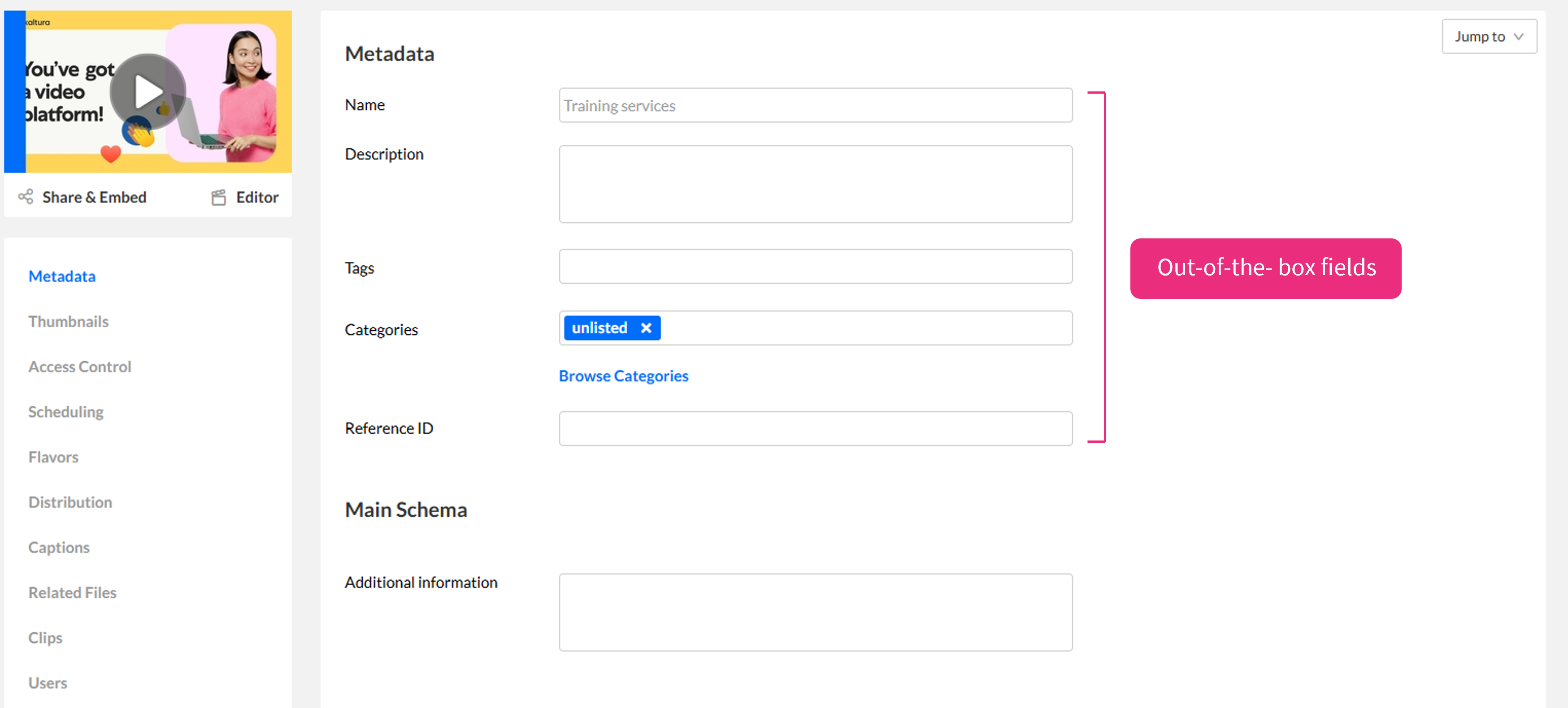
Task: Switch to Thumbnails section
Action: (x=68, y=321)
